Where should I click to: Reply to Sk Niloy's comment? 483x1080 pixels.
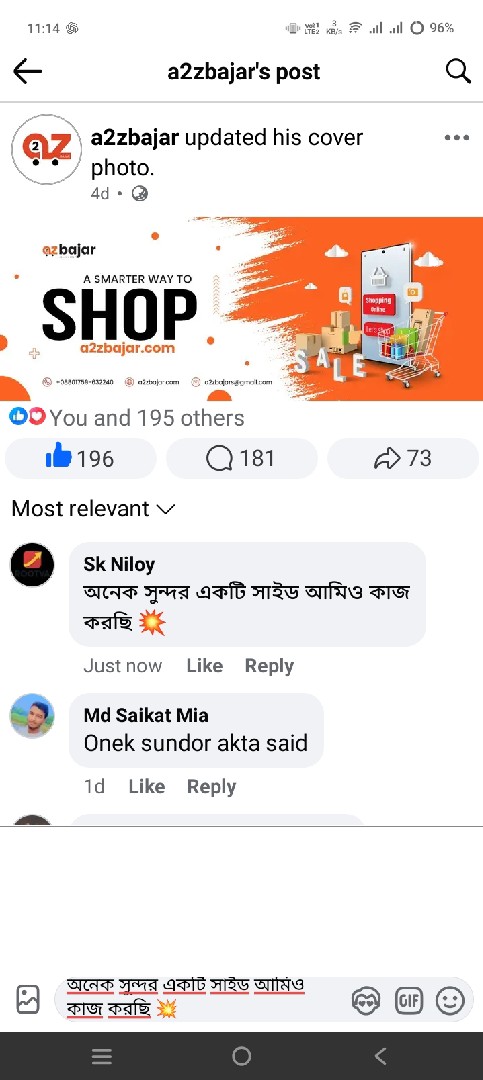pyautogui.click(x=269, y=666)
